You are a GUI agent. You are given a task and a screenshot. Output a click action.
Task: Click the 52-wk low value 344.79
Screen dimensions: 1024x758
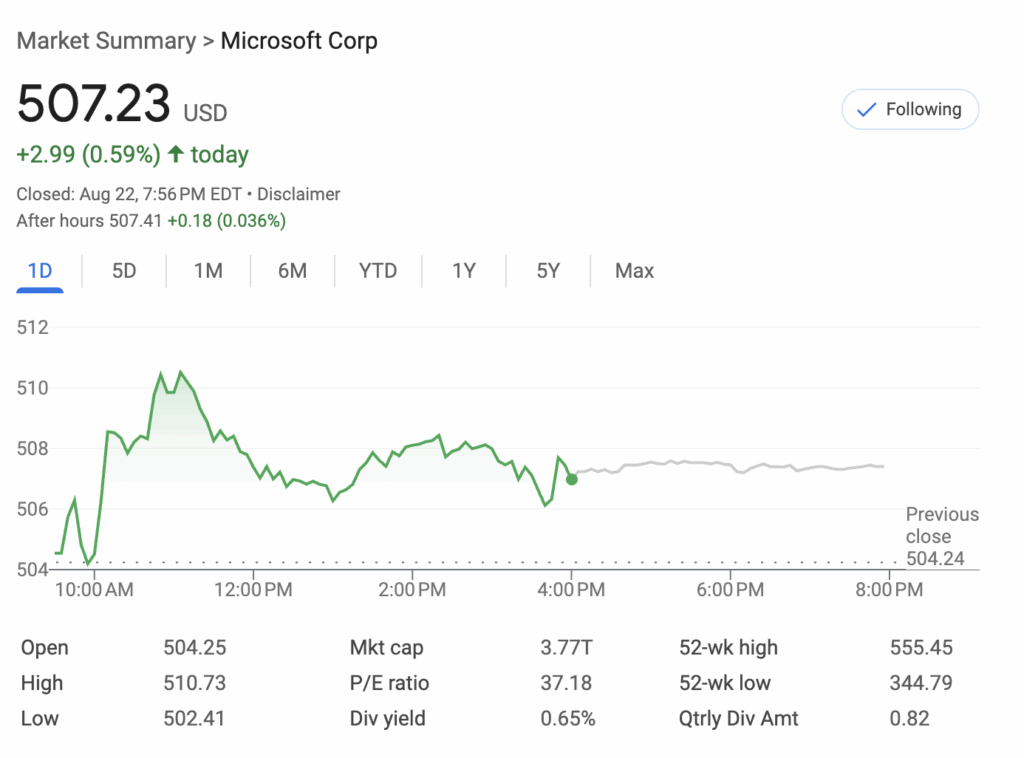point(921,683)
